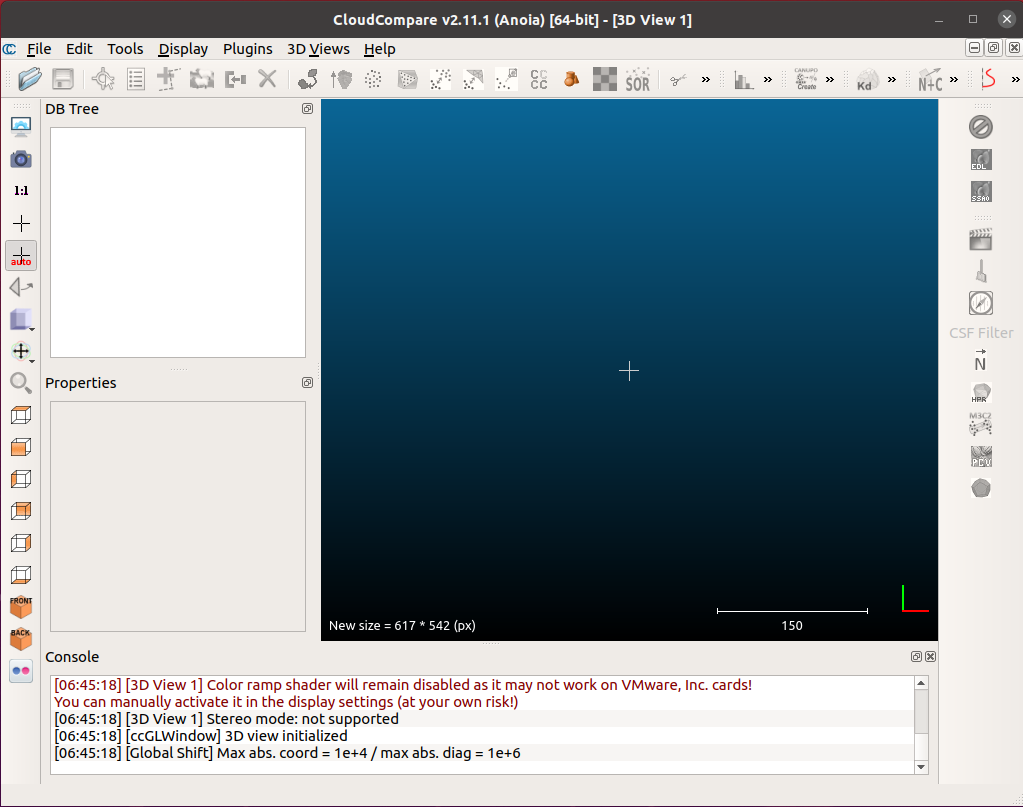Toggle the auto pivot button
The image size is (1023, 807).
(x=21, y=256)
